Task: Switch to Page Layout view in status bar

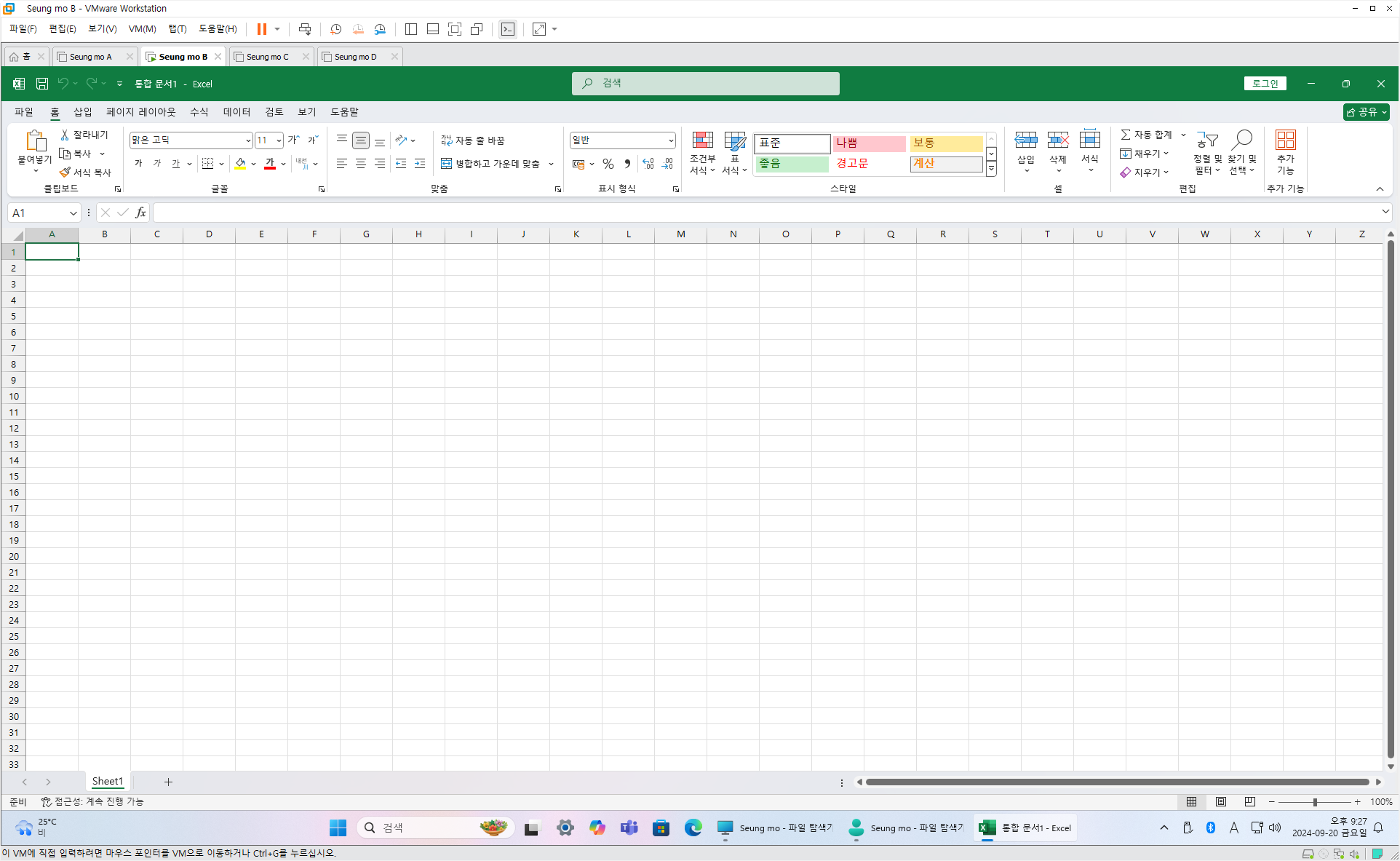Action: pos(1220,801)
